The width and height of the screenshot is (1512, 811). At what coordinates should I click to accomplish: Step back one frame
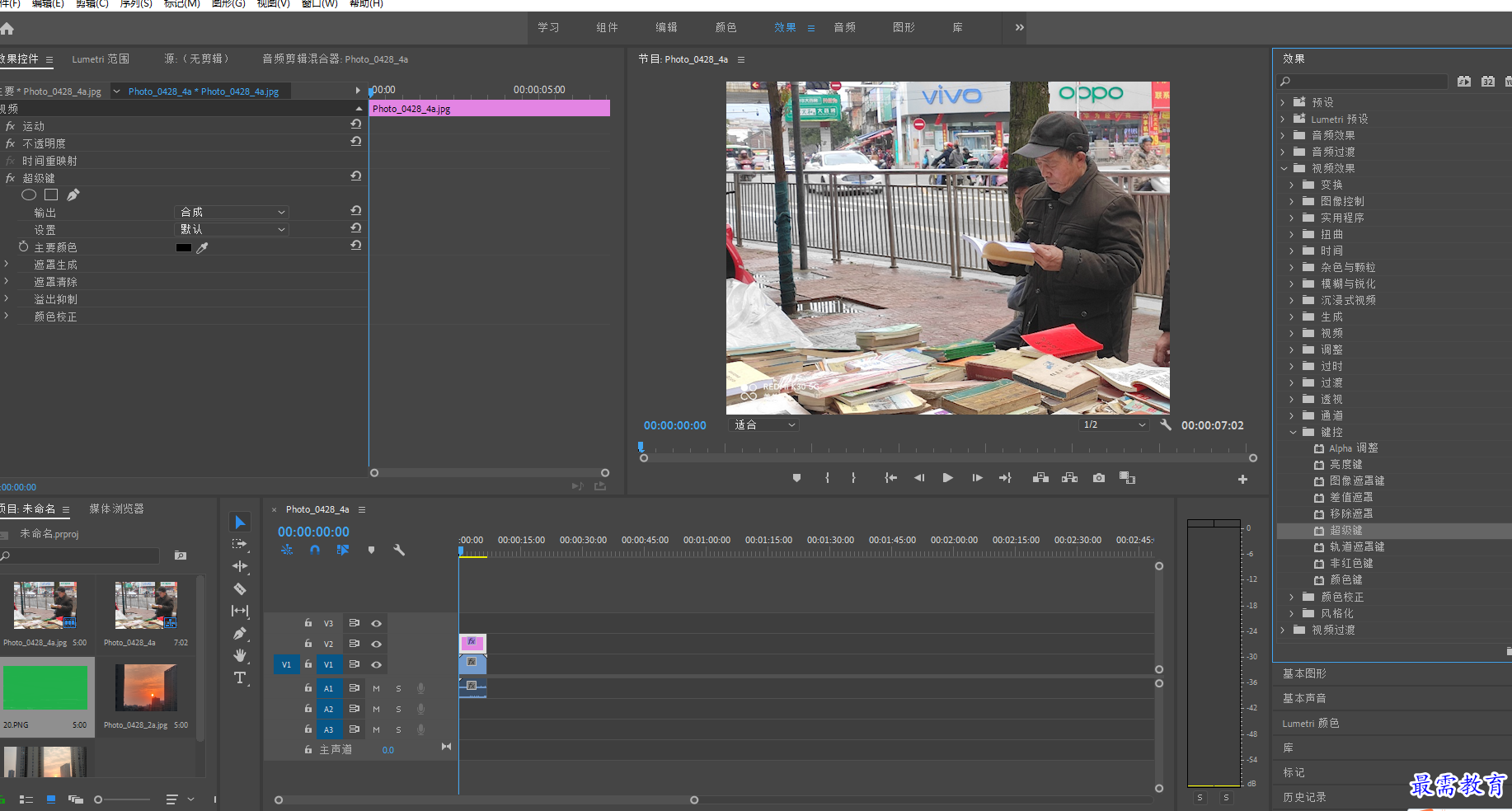pos(919,478)
